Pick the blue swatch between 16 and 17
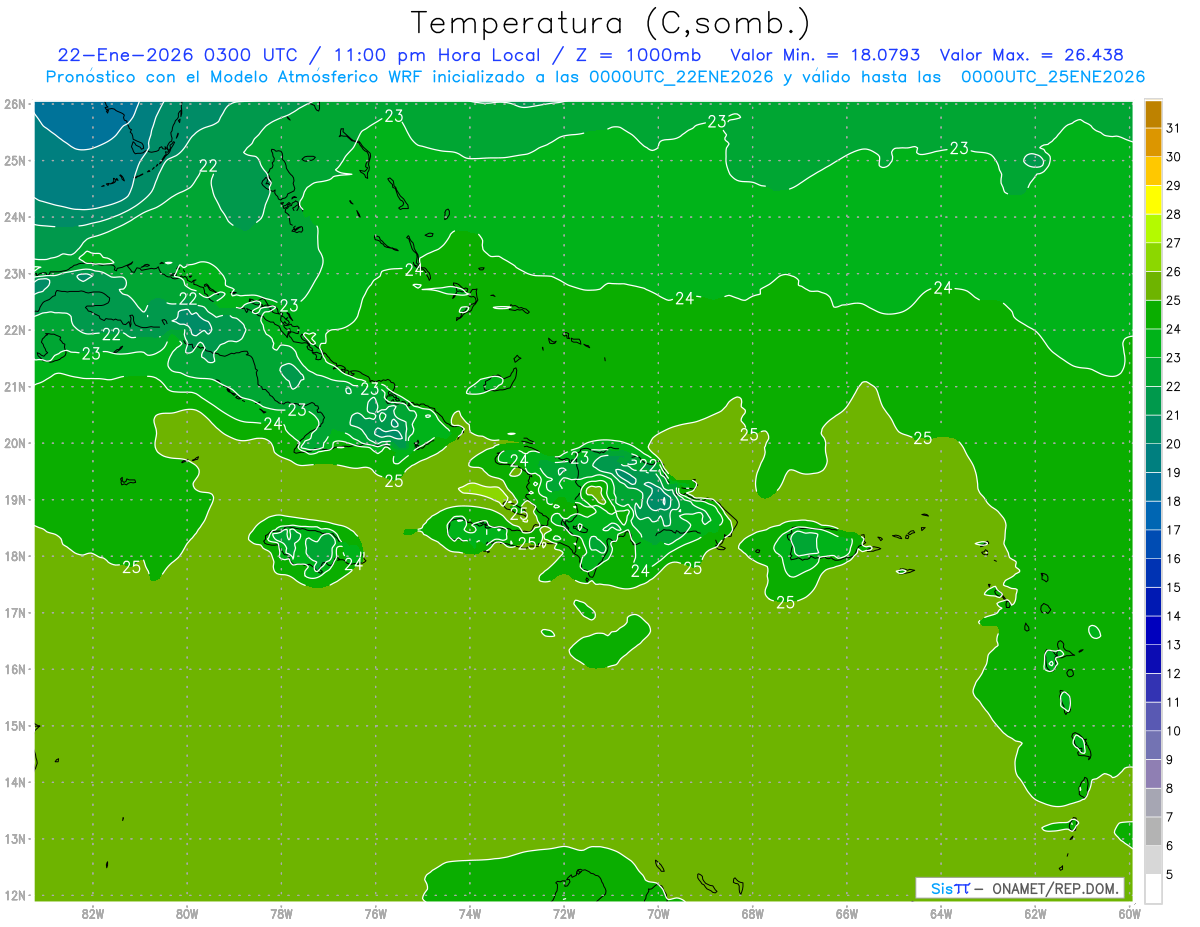 (x=1153, y=544)
